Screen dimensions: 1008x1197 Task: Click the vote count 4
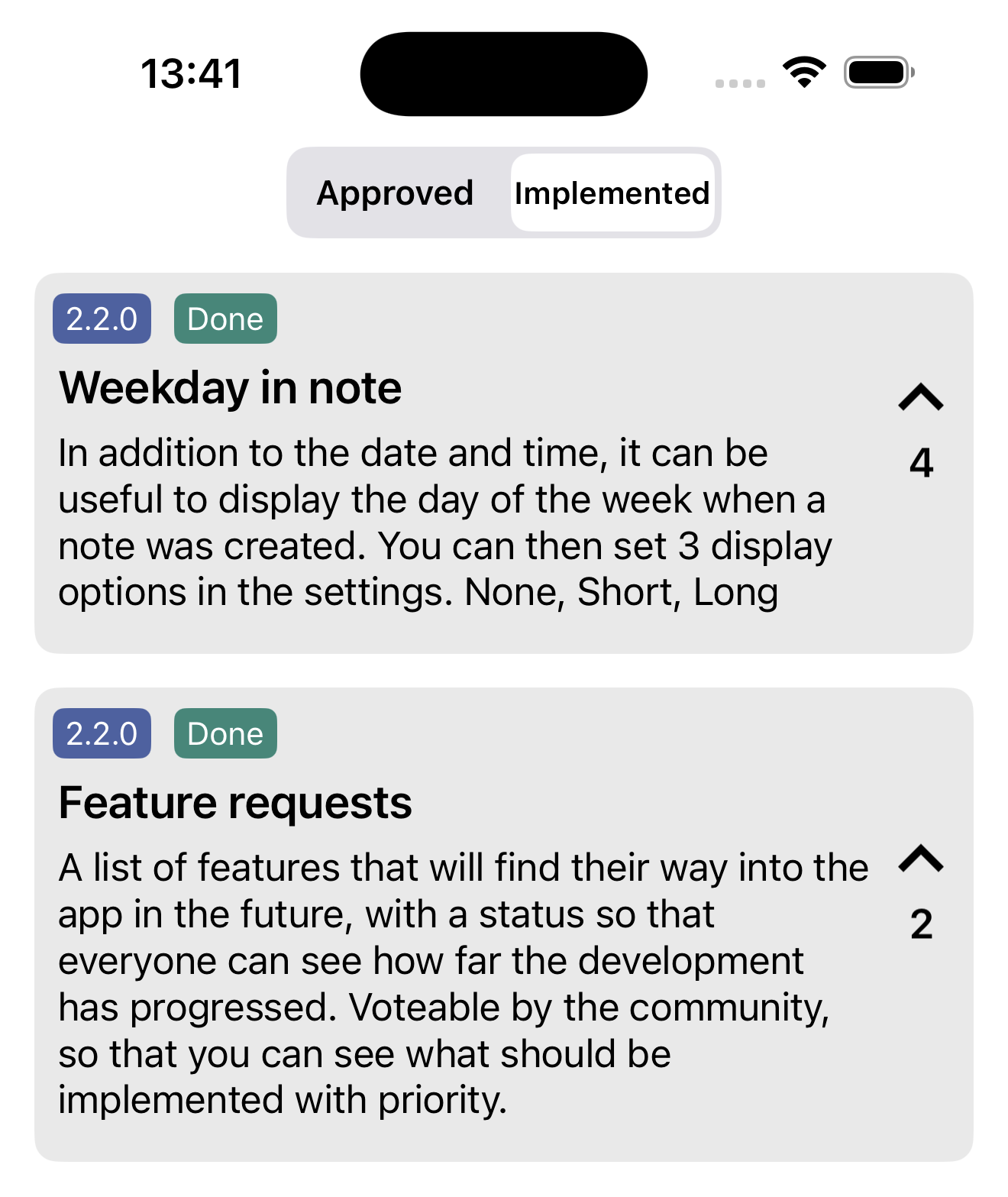pyautogui.click(x=921, y=463)
